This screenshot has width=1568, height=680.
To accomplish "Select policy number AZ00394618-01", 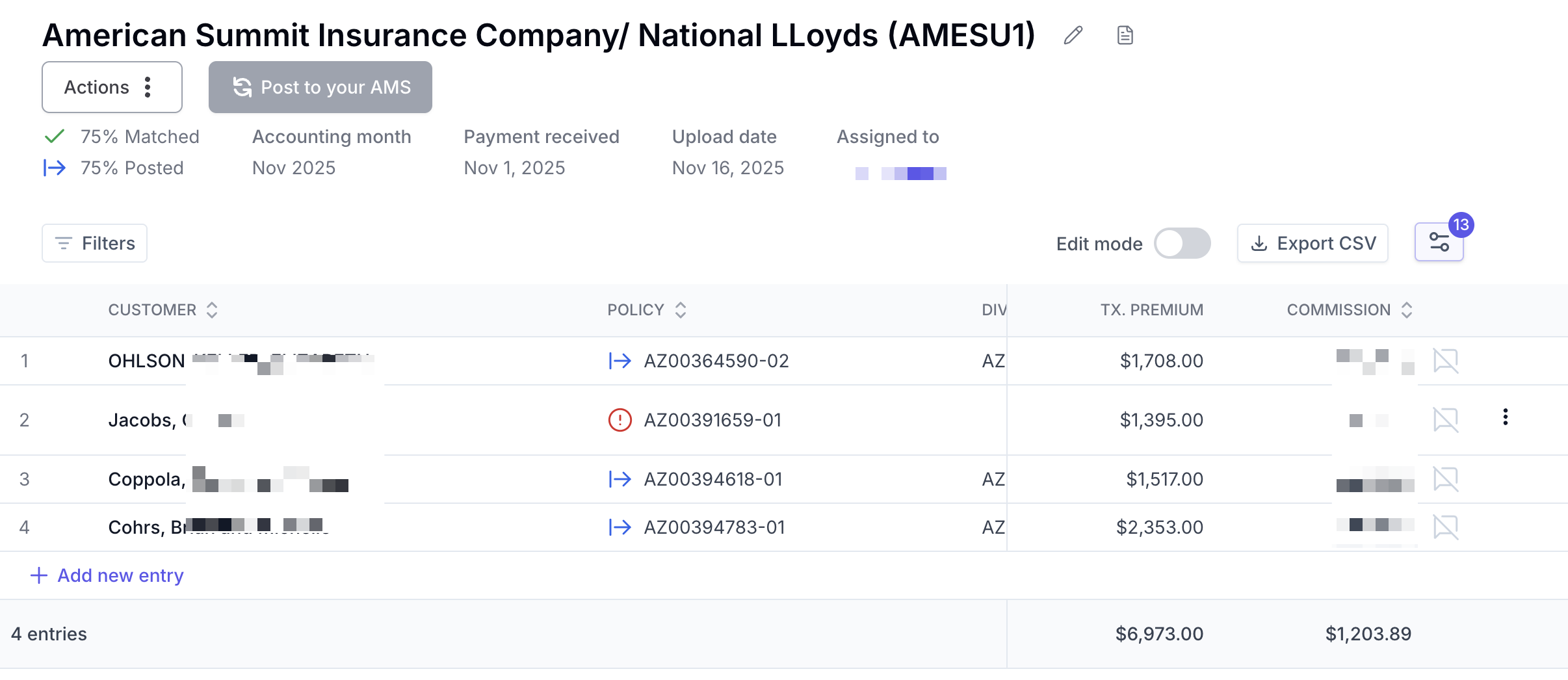I will click(x=713, y=479).
